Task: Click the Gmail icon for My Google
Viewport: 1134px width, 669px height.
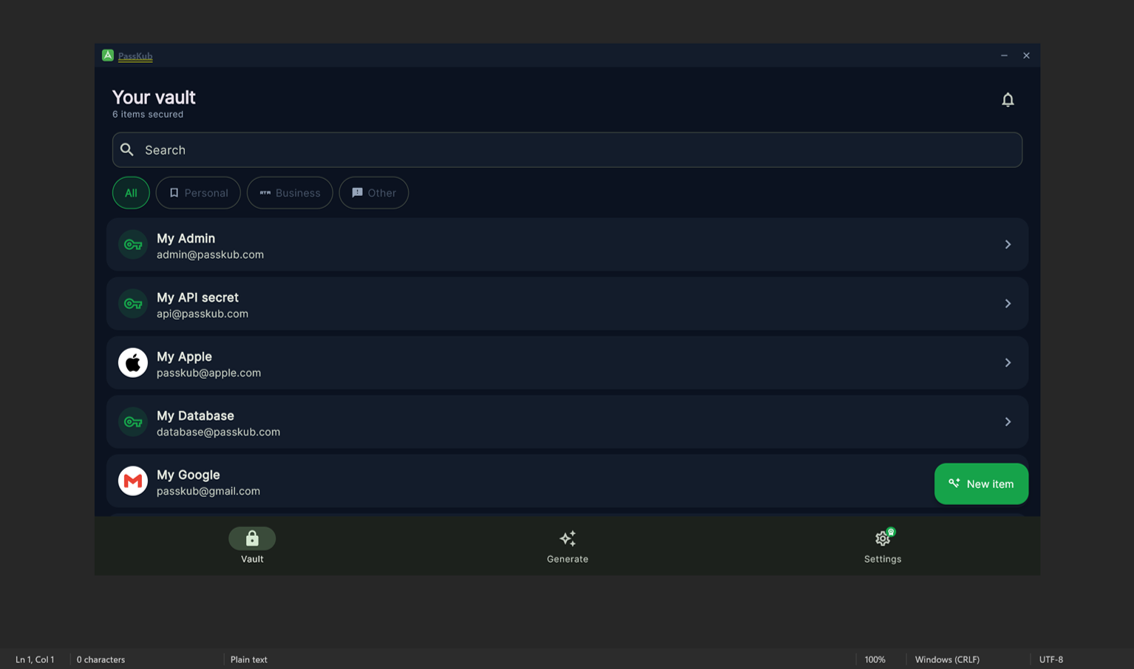Action: coord(133,481)
